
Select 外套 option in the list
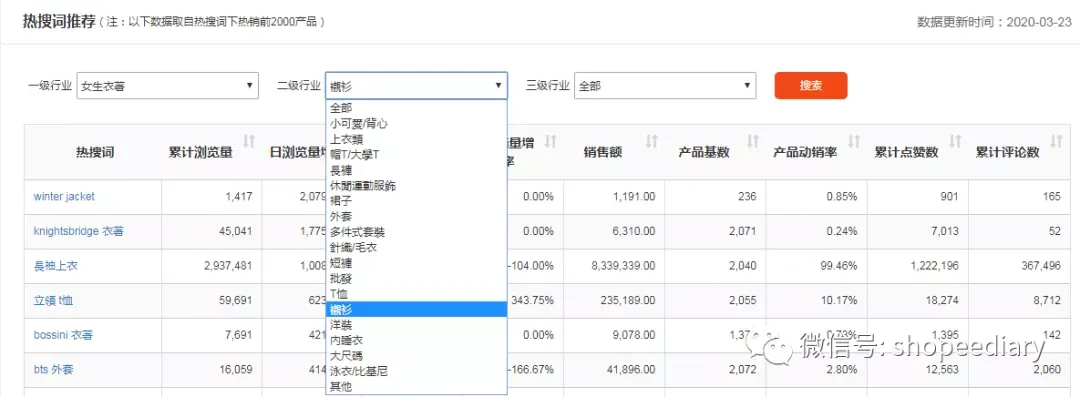click(416, 216)
